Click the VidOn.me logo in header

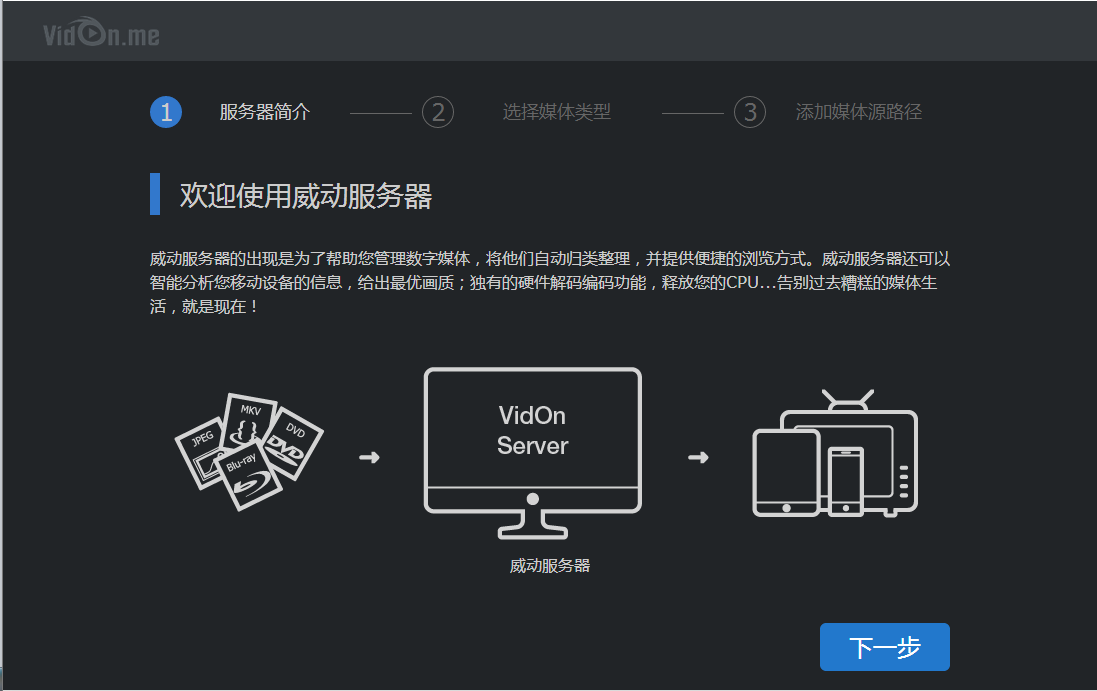point(101,35)
